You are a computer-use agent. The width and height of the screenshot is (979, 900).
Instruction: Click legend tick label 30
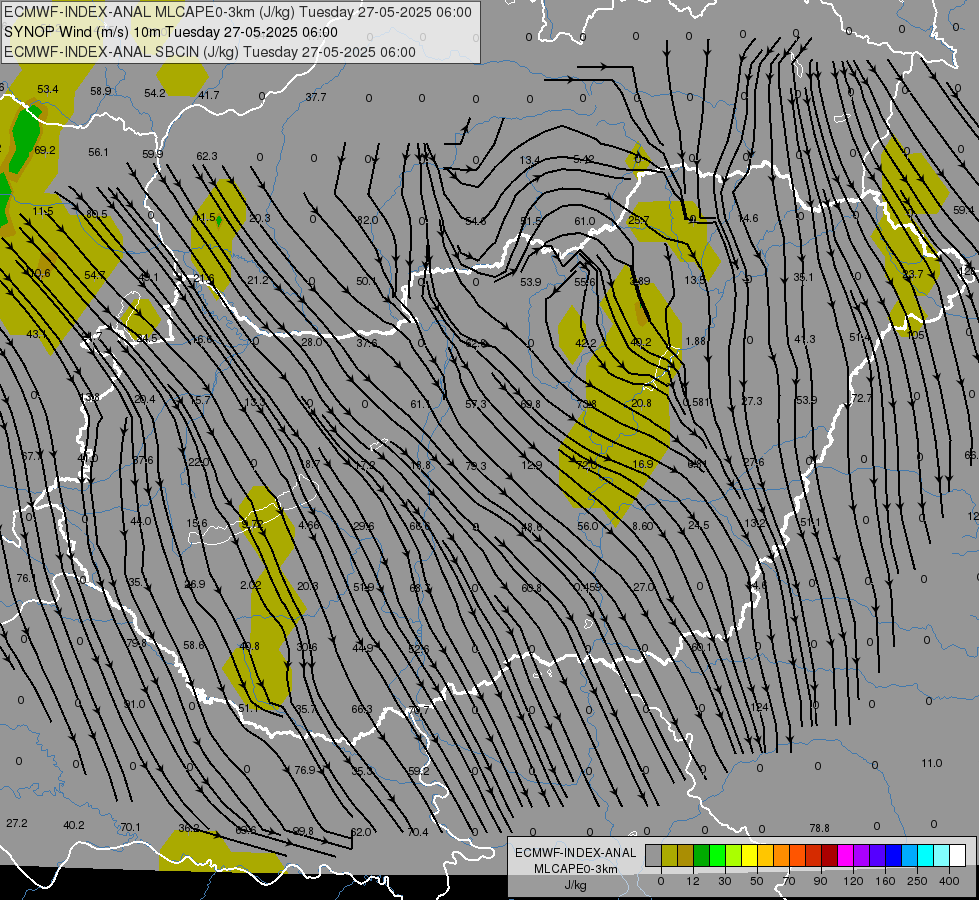coord(724,881)
